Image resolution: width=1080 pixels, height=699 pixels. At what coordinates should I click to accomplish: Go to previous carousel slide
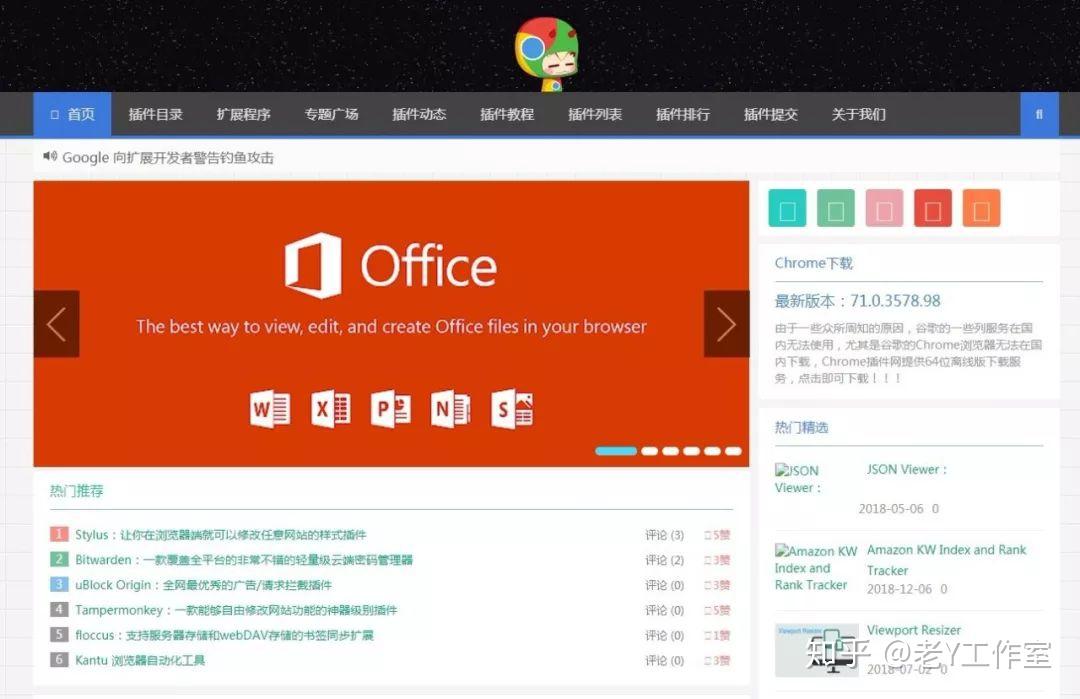56,324
